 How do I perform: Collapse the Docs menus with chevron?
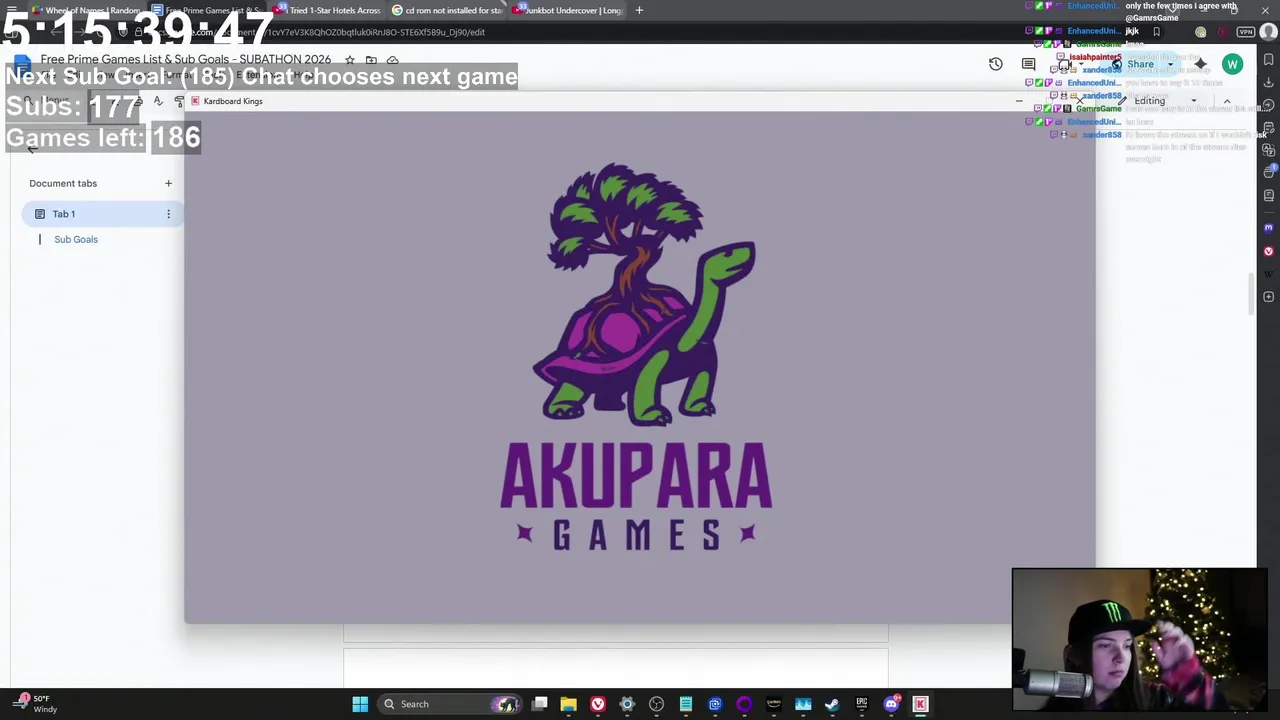pyautogui.click(x=1227, y=101)
